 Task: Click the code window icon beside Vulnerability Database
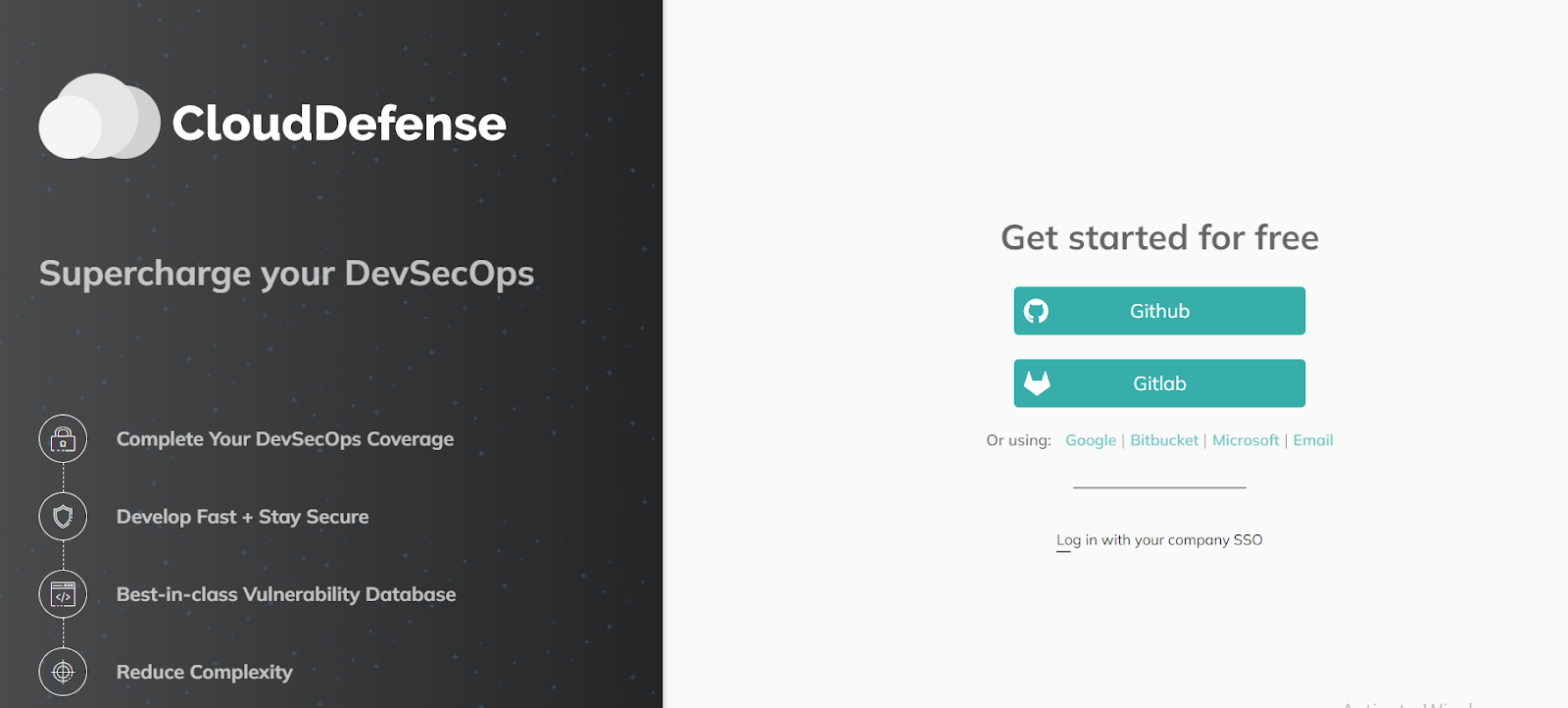[x=63, y=594]
